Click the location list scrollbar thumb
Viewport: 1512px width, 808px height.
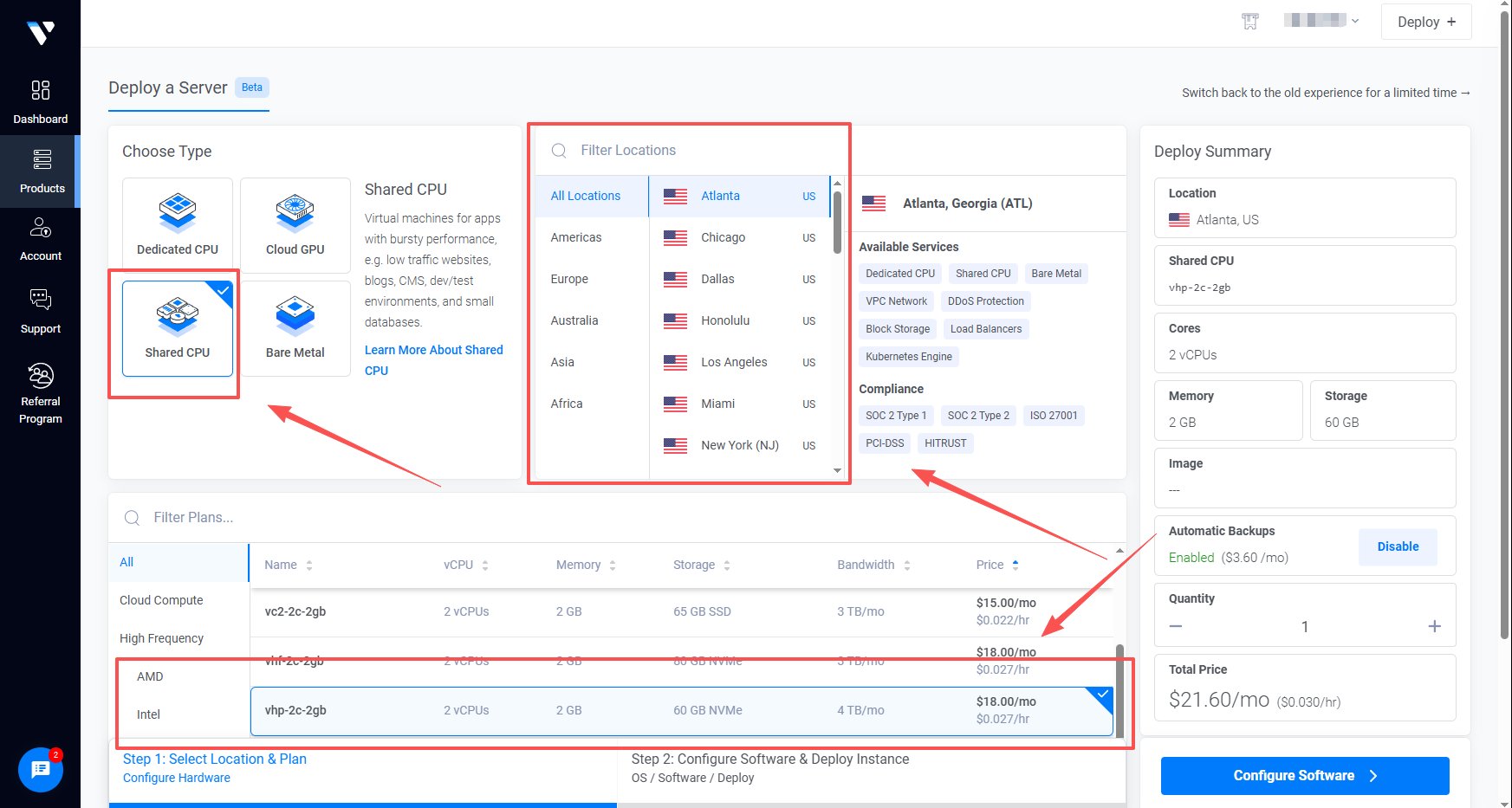pos(837,222)
